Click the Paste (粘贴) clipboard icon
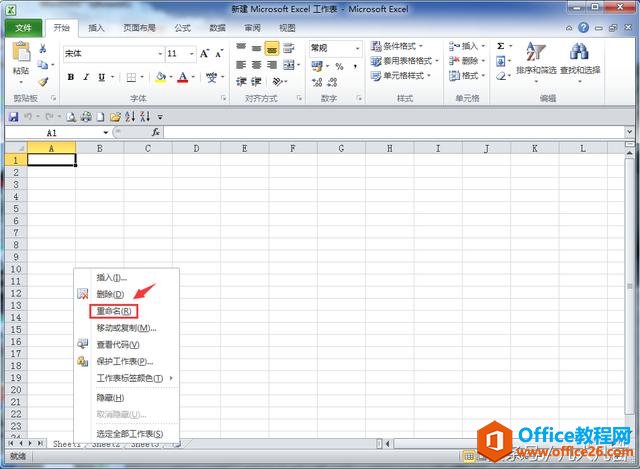Screen dimensions: 640x469 [x=21, y=52]
